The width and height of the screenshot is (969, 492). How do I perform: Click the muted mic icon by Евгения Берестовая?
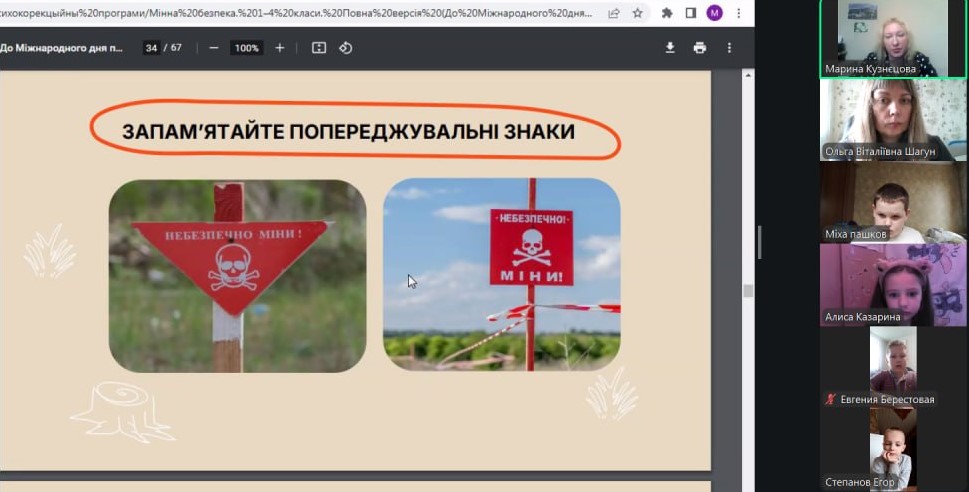829,399
